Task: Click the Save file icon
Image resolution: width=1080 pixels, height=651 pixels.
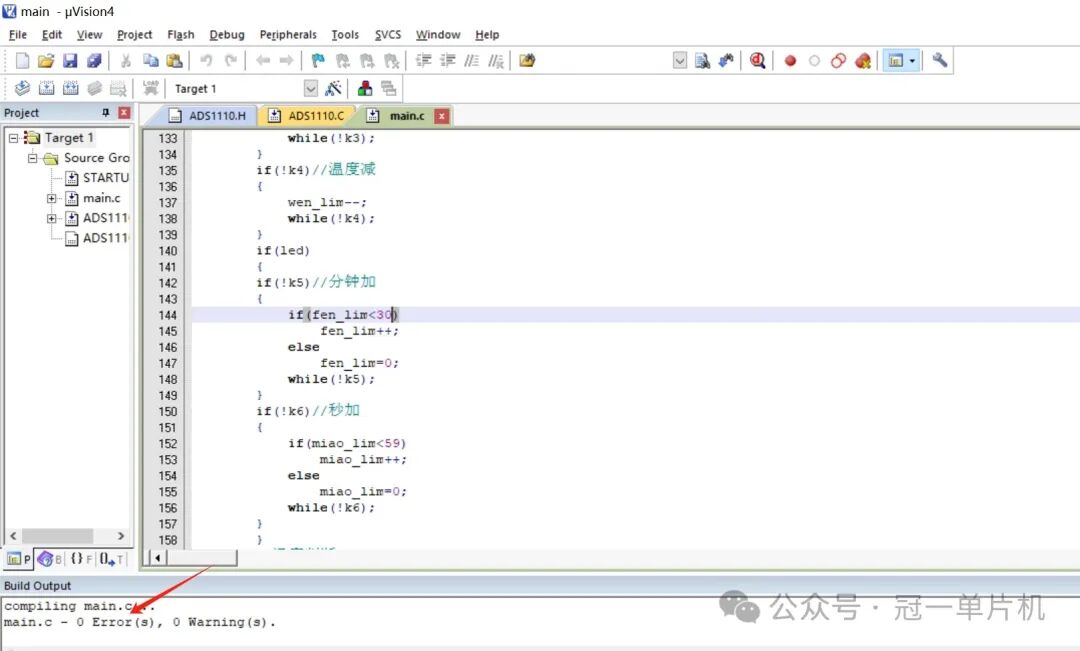Action: click(x=70, y=61)
